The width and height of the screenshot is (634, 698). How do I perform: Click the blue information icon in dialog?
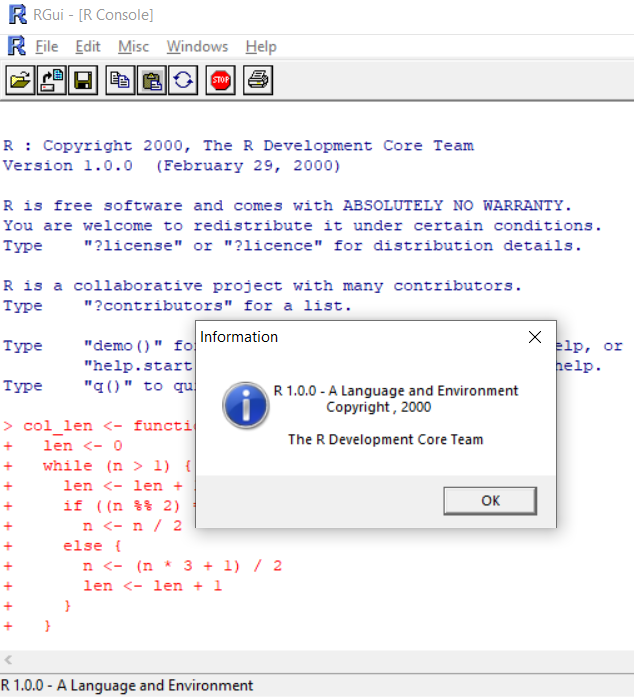click(245, 405)
